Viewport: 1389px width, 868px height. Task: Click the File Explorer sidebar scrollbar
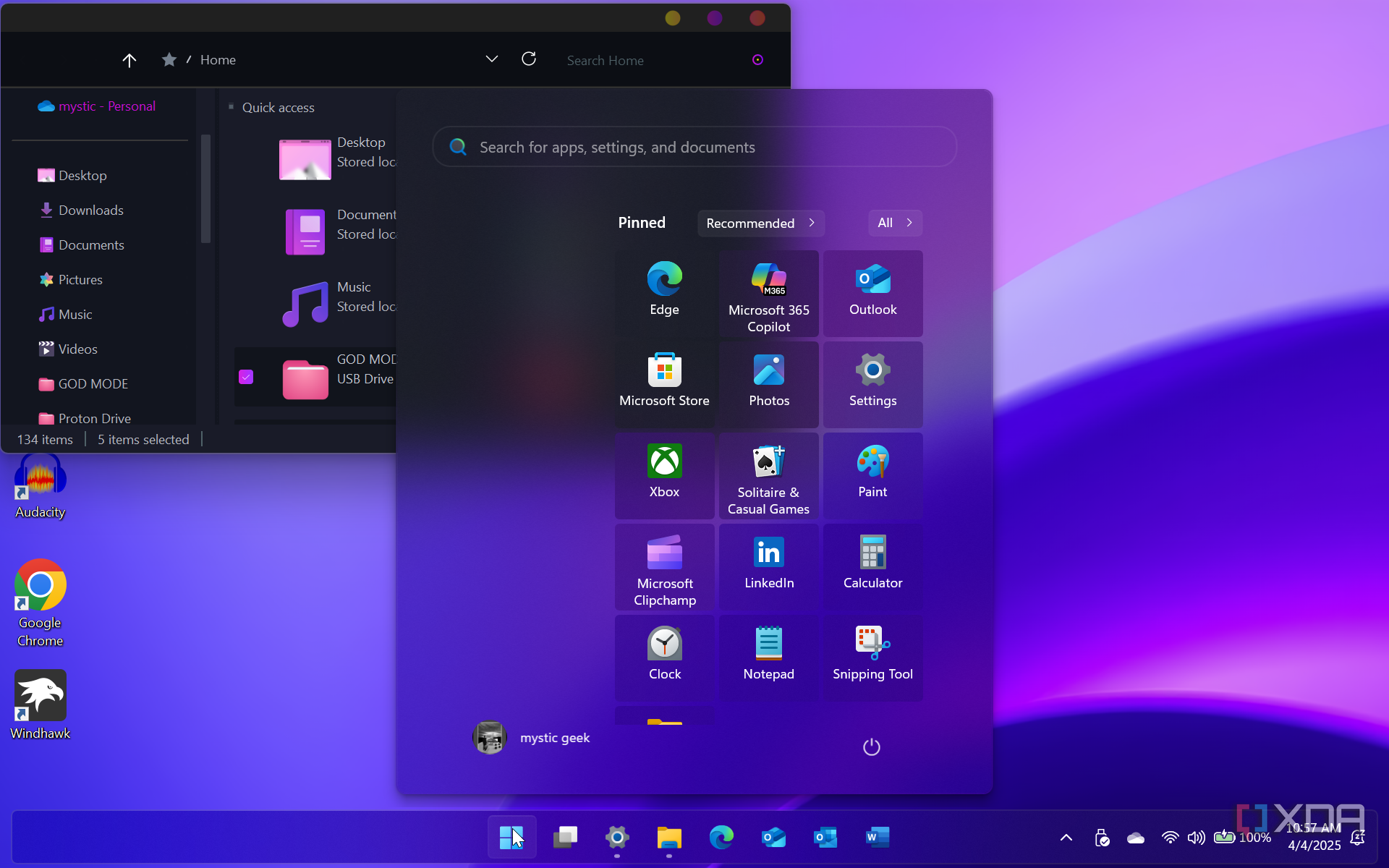coord(205,188)
